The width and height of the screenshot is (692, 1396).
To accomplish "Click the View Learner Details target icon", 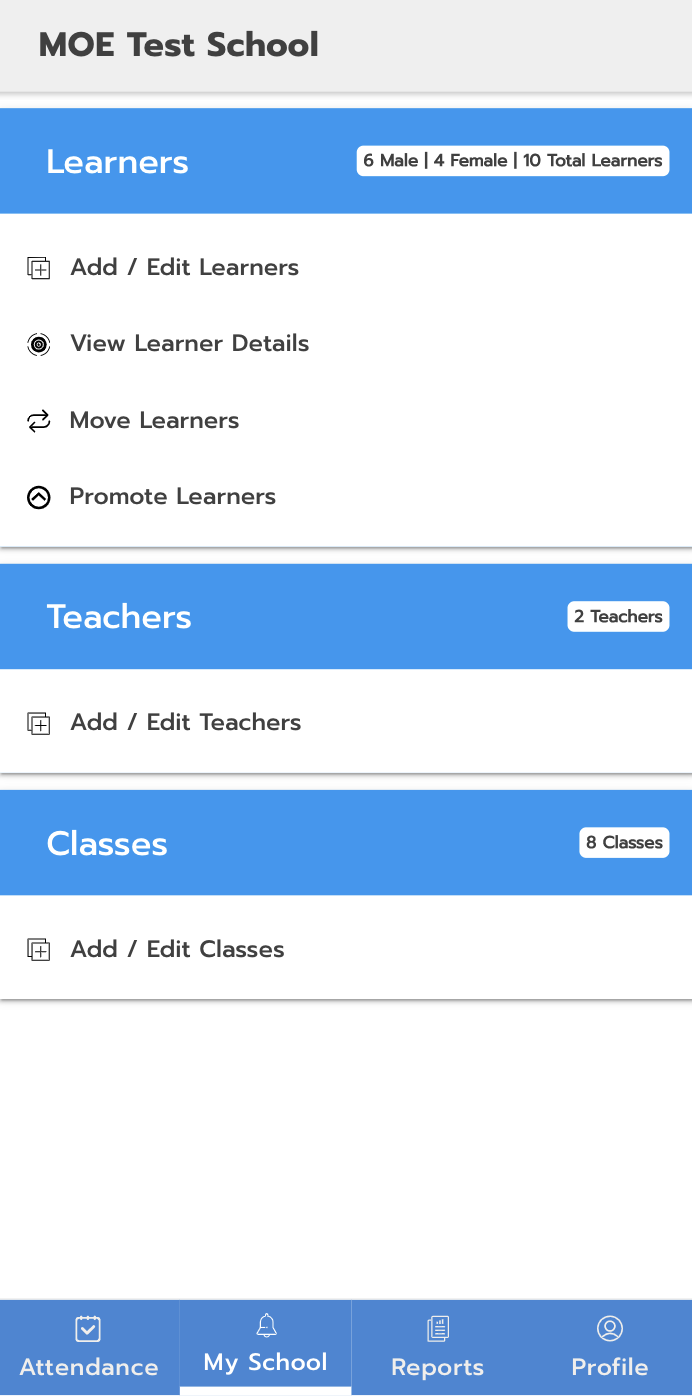I will (x=38, y=345).
